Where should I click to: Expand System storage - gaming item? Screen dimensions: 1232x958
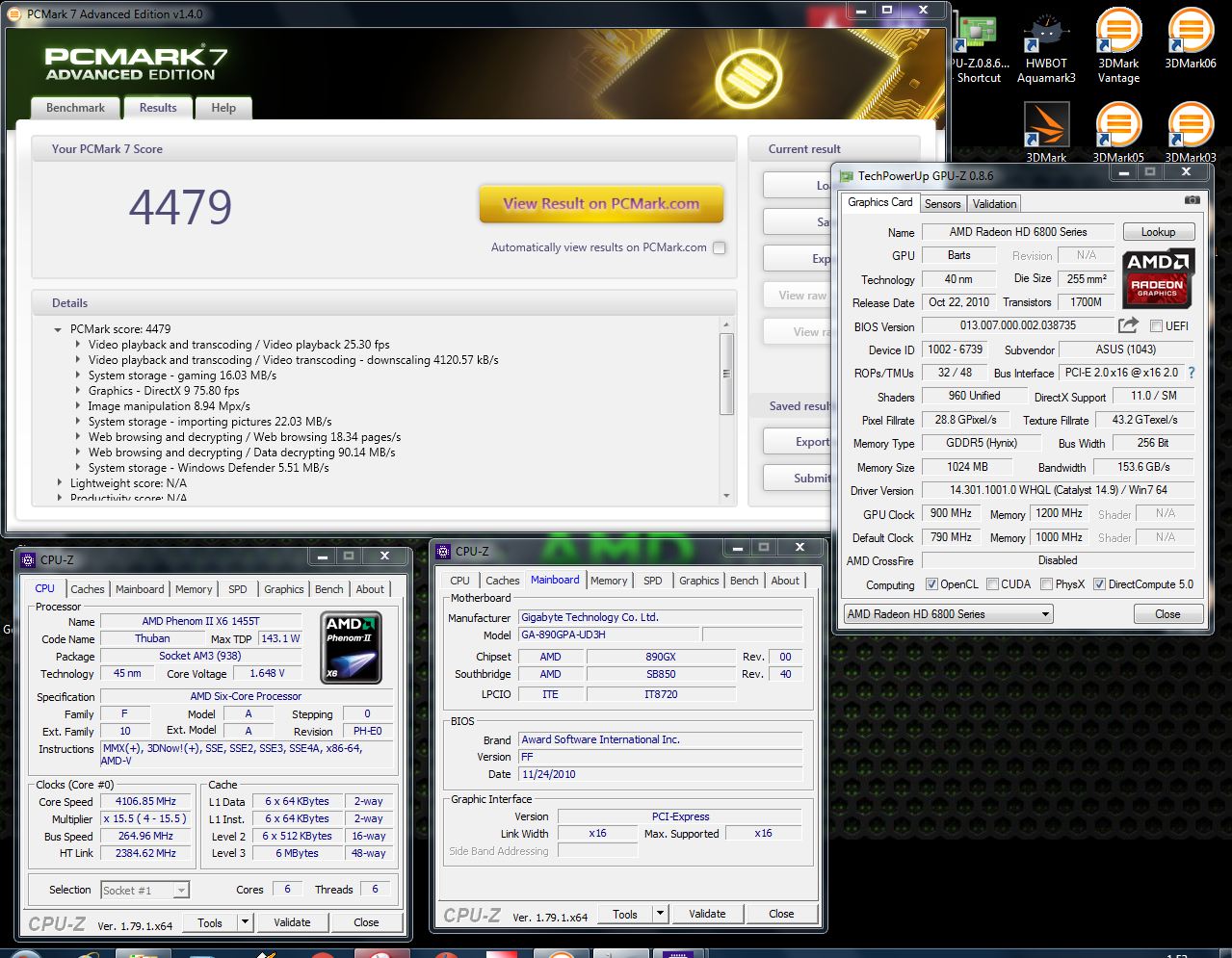pos(78,375)
